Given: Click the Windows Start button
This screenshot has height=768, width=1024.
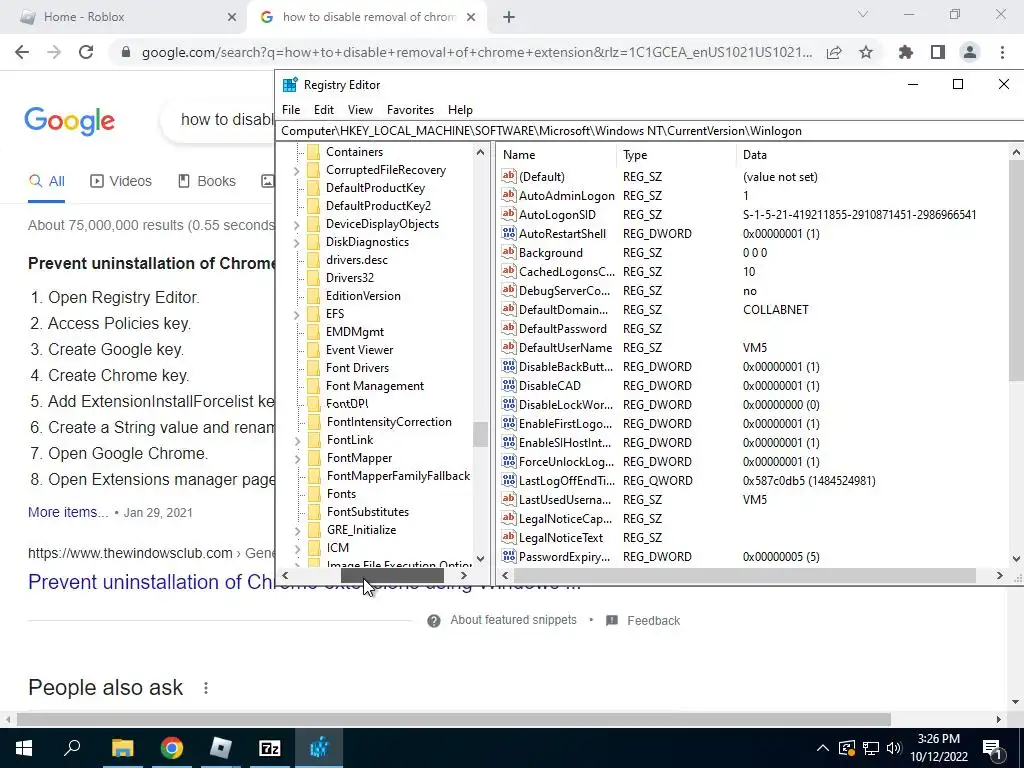Looking at the screenshot, I should [x=24, y=748].
